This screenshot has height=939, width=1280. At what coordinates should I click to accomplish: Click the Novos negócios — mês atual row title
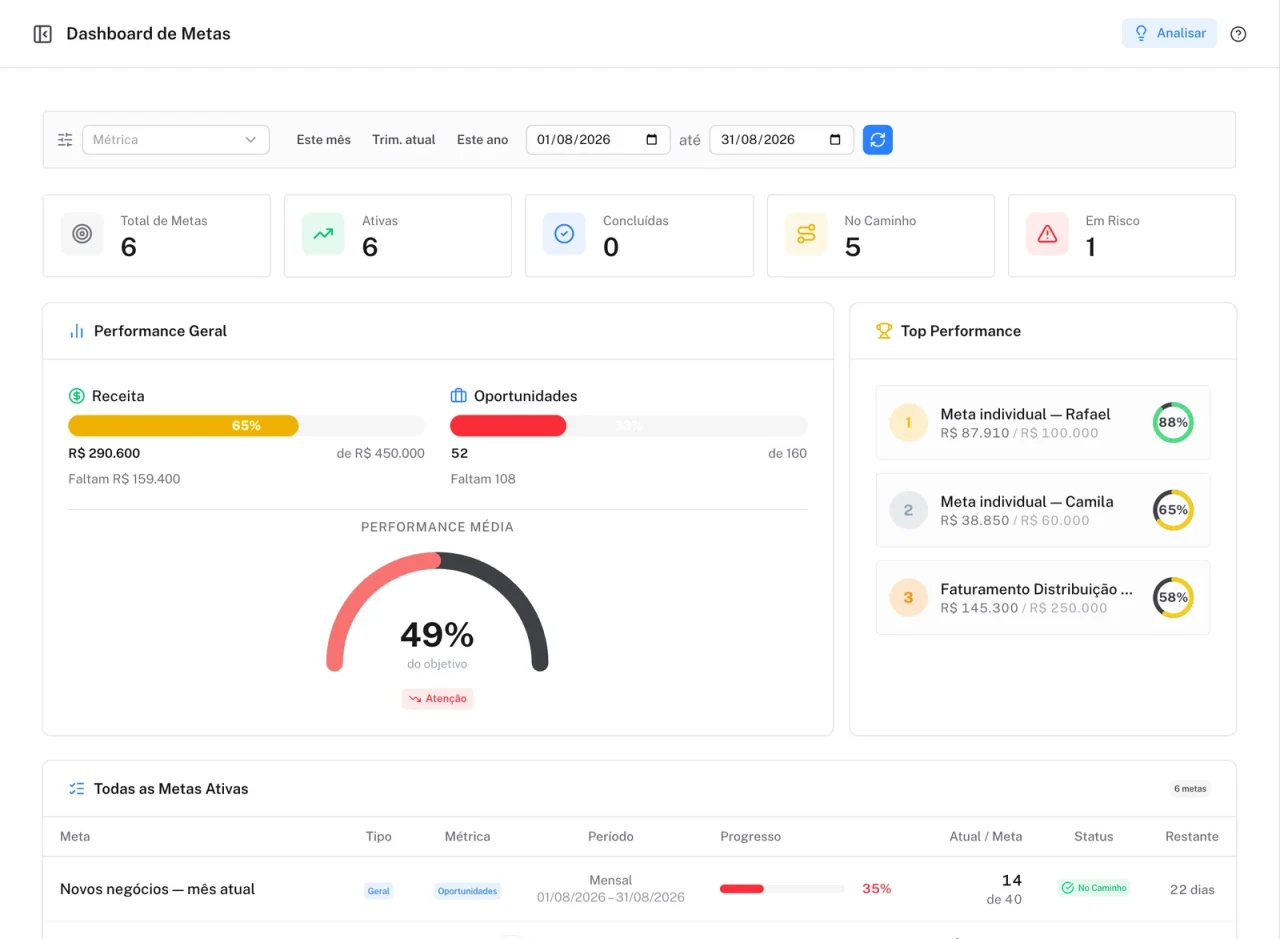click(158, 889)
